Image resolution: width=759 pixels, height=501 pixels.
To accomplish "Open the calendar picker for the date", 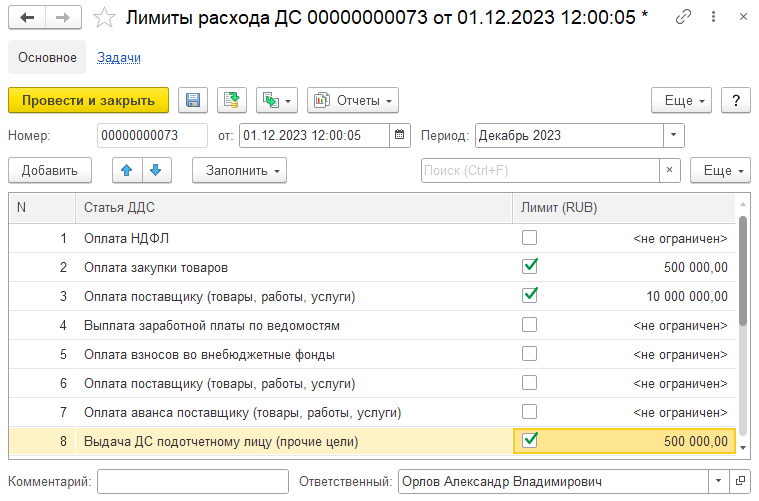I will point(400,135).
